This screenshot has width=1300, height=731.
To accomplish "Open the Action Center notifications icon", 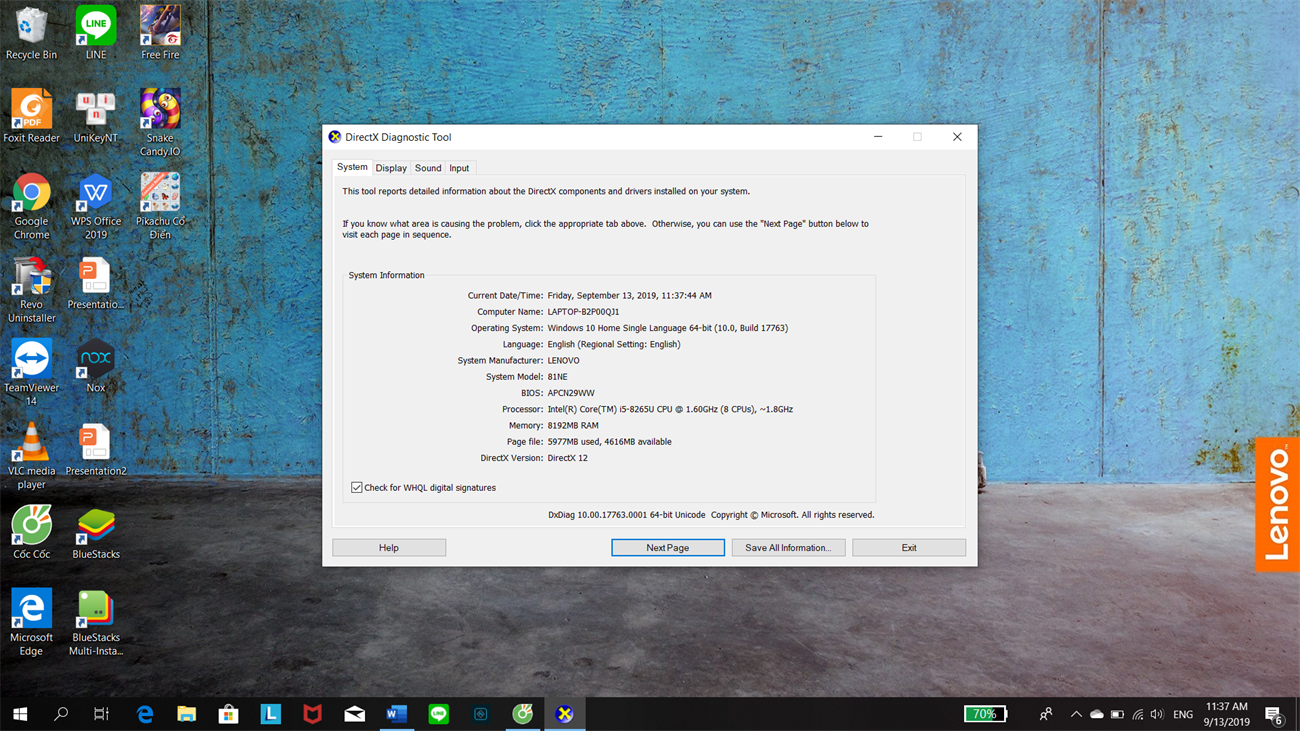I will (x=1274, y=714).
